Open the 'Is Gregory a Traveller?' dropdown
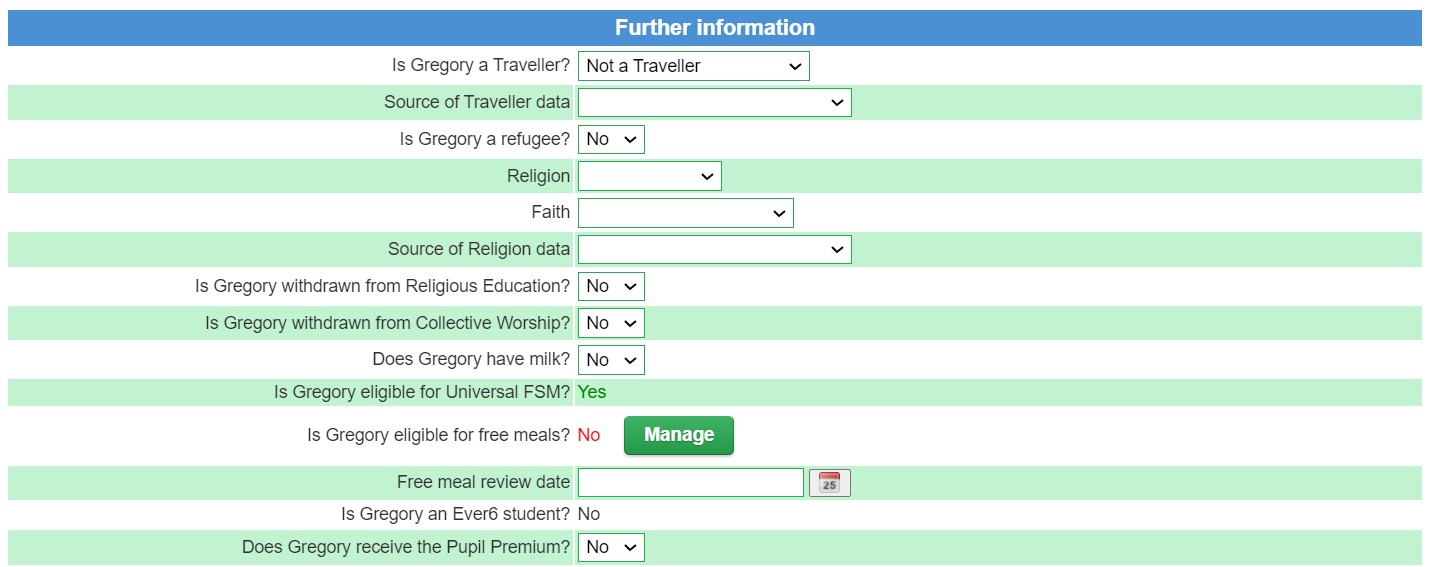The width and height of the screenshot is (1432, 567). tap(693, 66)
